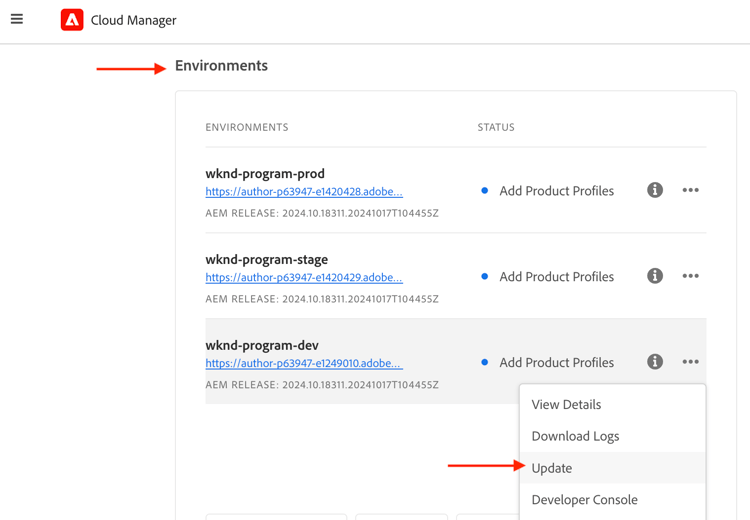The image size is (750, 520).
Task: Show info for wknd-program-dev environment
Action: click(x=655, y=362)
